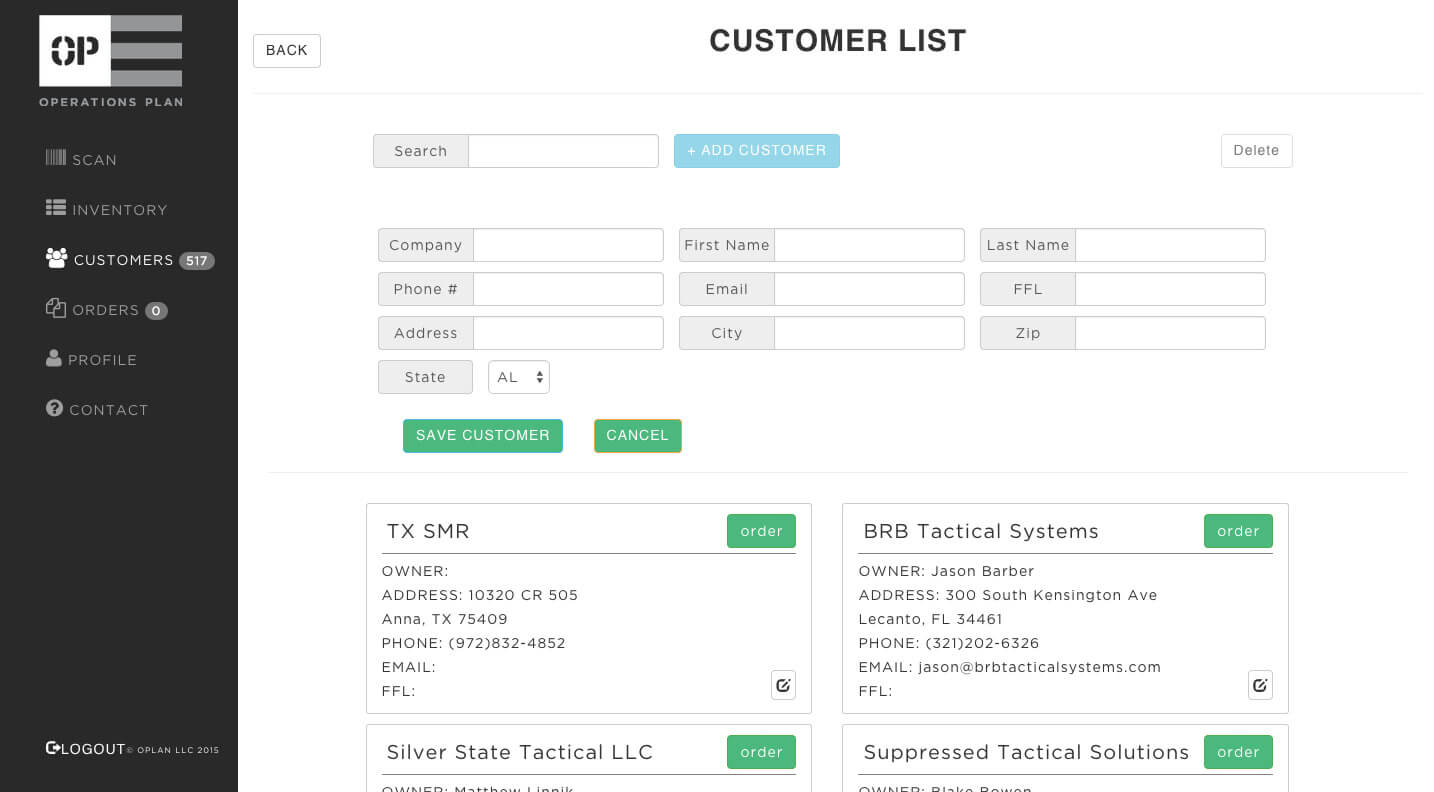Click the Delete button
1434x792 pixels.
pos(1257,151)
